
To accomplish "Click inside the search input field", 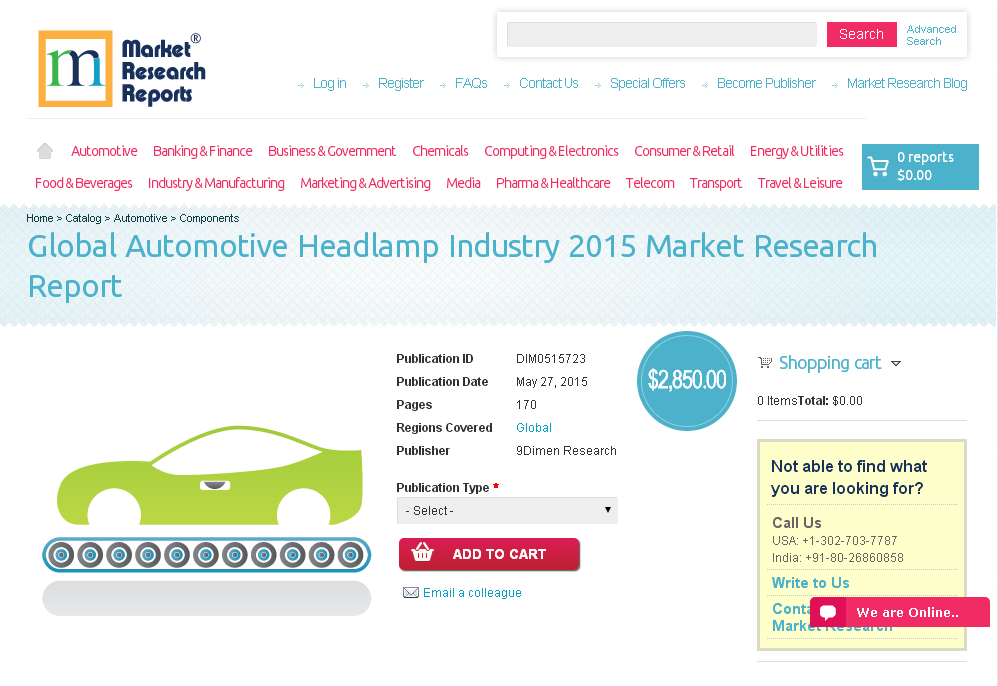I will 661,34.
